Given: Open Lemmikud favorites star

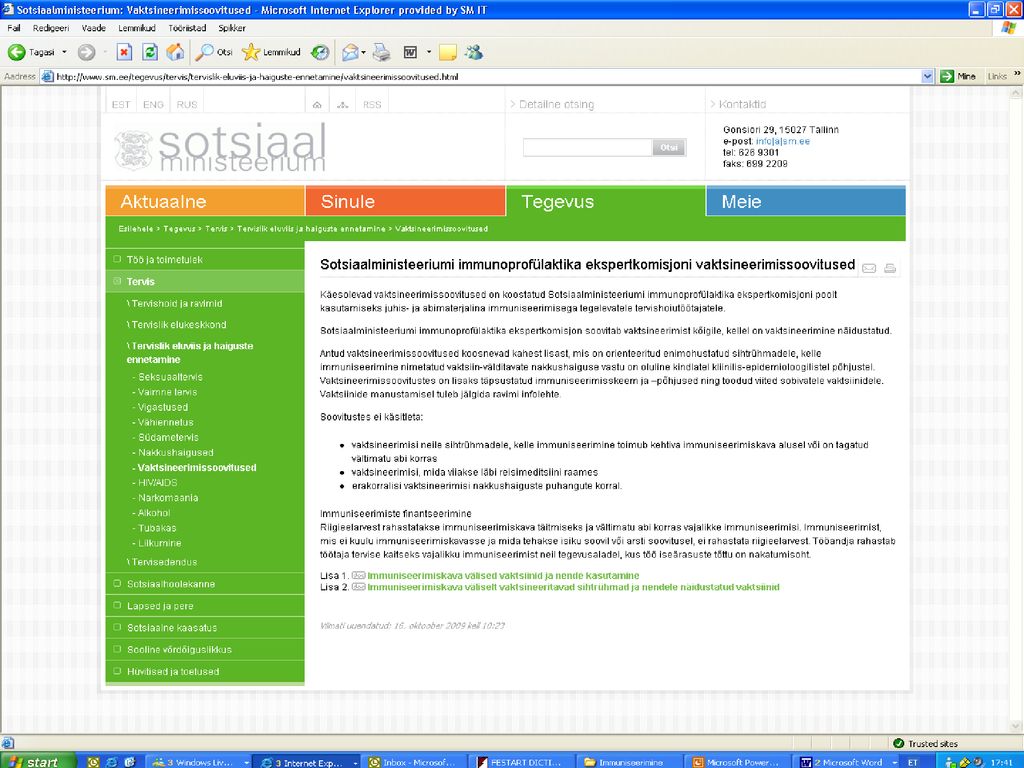Looking at the screenshot, I should click(270, 52).
